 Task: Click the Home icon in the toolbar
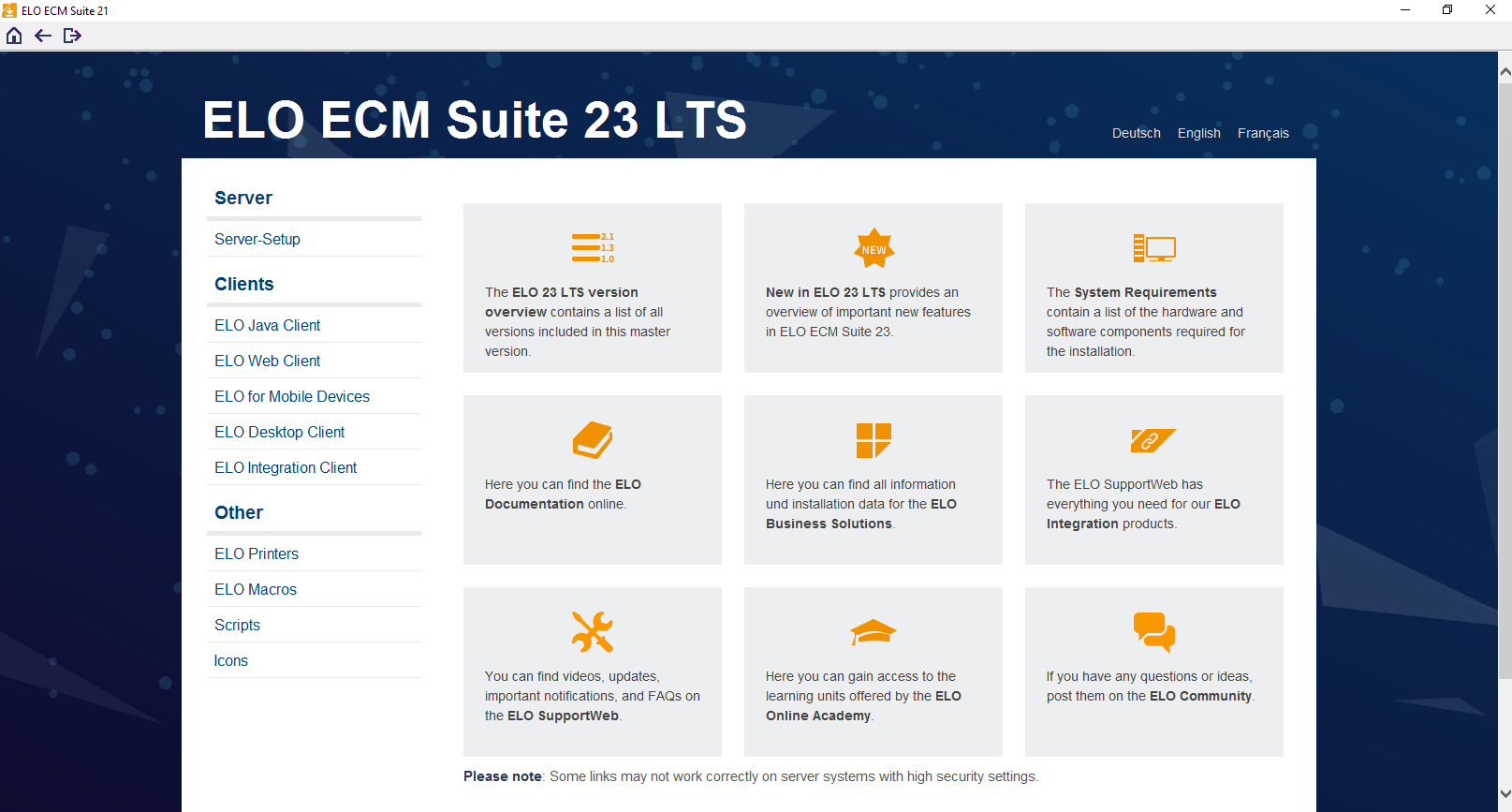point(14,36)
